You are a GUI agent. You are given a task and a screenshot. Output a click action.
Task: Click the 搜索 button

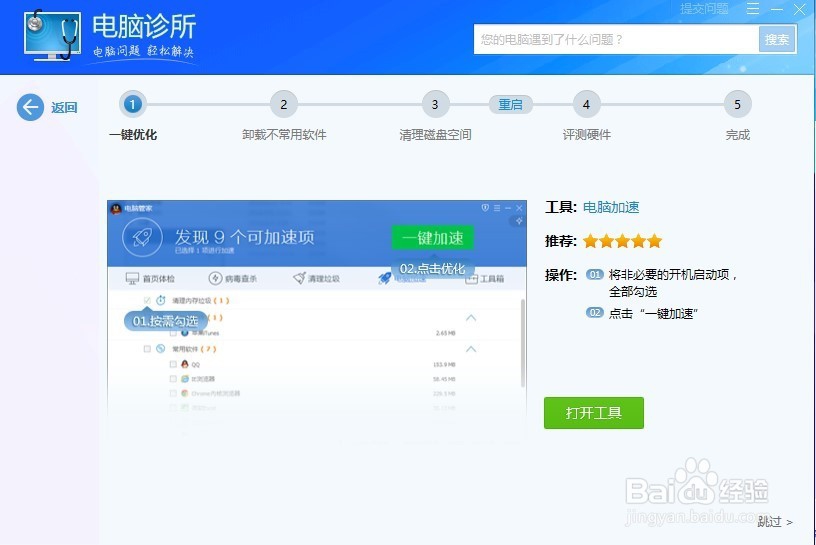(x=777, y=40)
